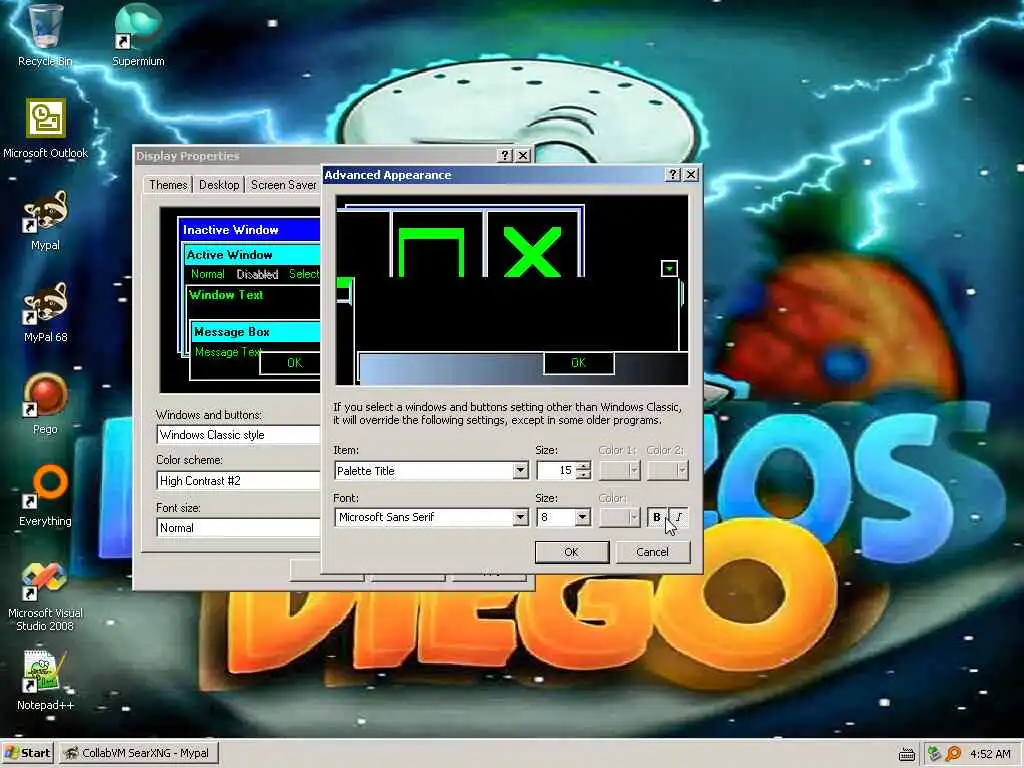Click the Windows Classic style combo box
Viewport: 1024px width, 768px height.
(x=238, y=435)
